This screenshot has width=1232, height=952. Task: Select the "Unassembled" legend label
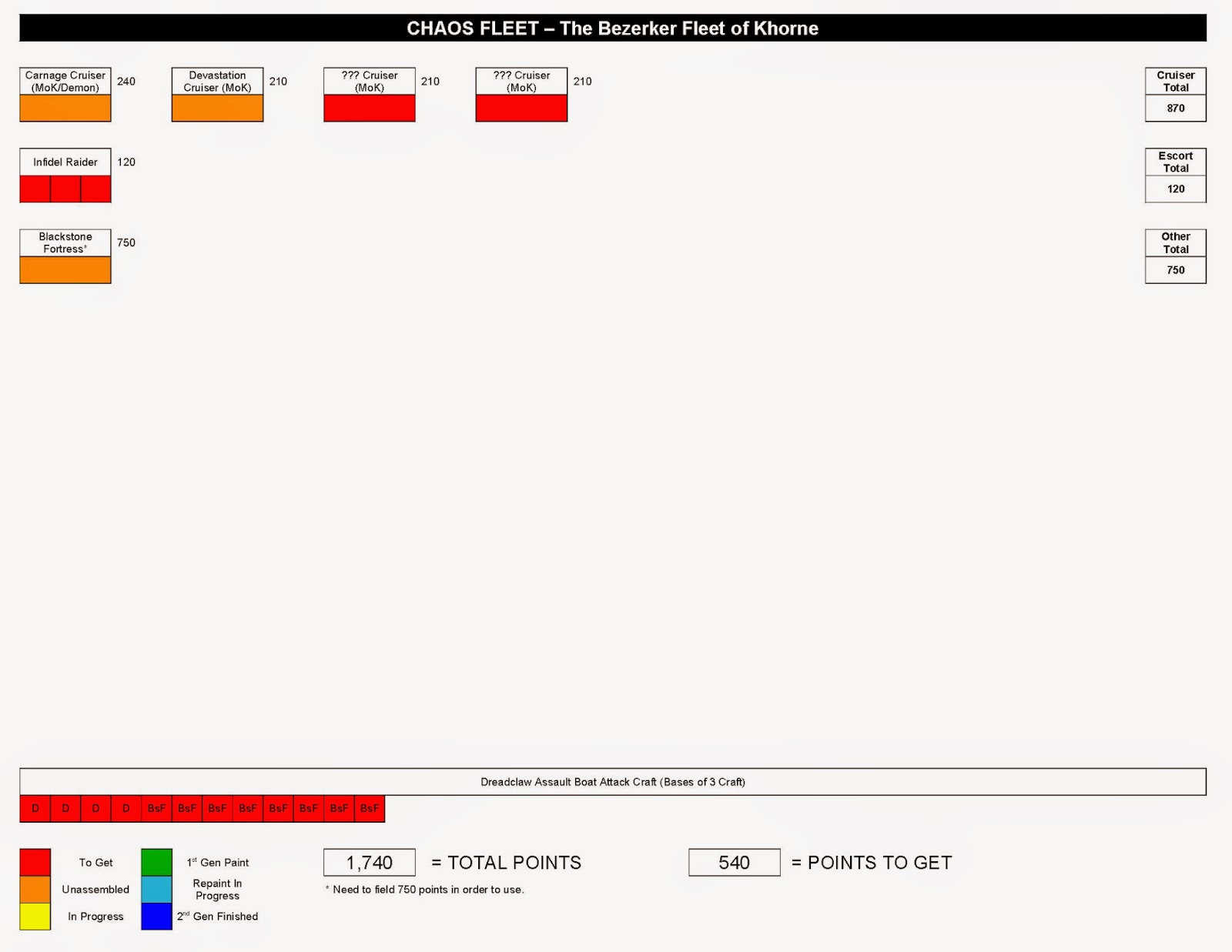[95, 890]
